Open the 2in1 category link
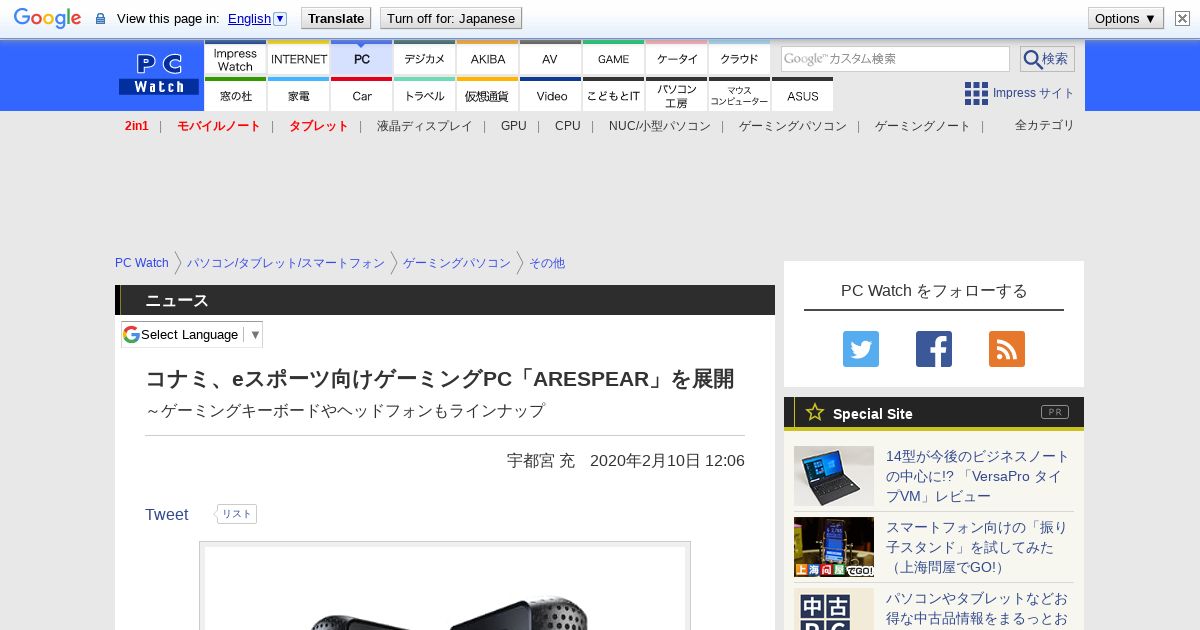This screenshot has height=630, width=1200. [x=137, y=126]
